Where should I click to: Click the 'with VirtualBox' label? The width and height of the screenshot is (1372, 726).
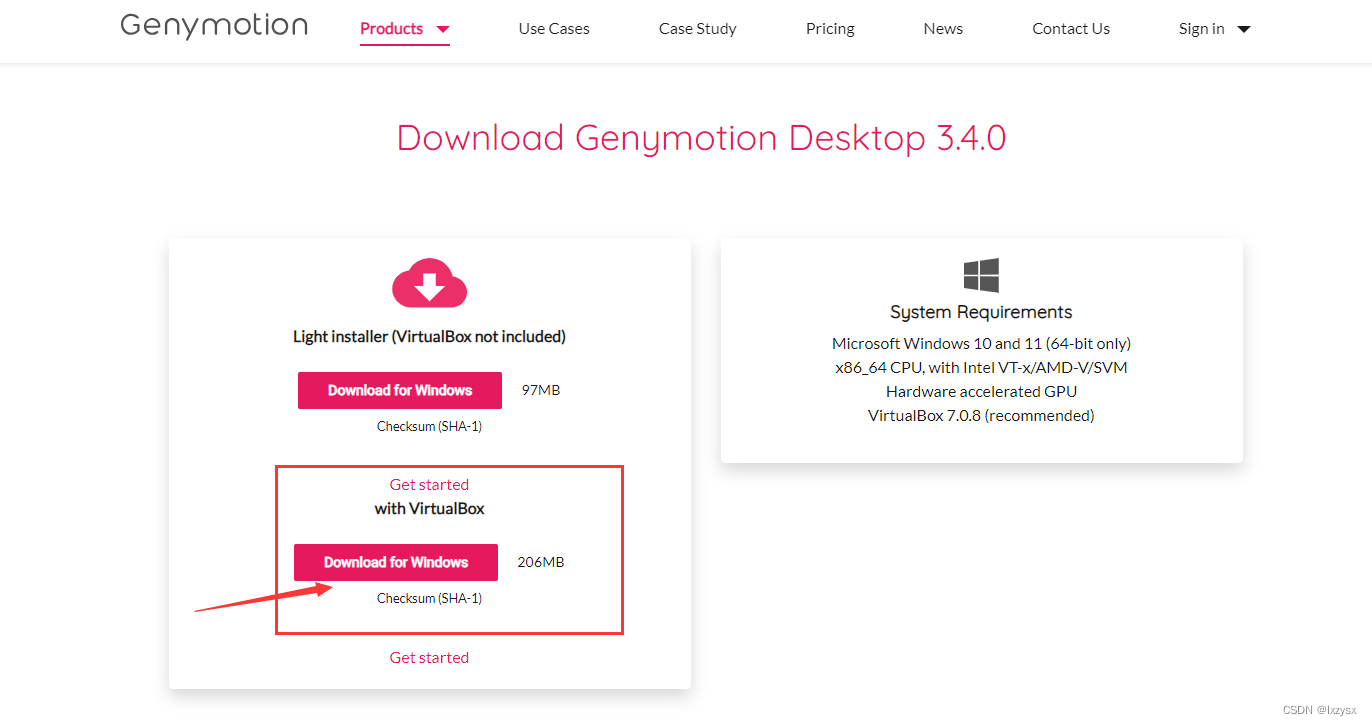point(430,509)
